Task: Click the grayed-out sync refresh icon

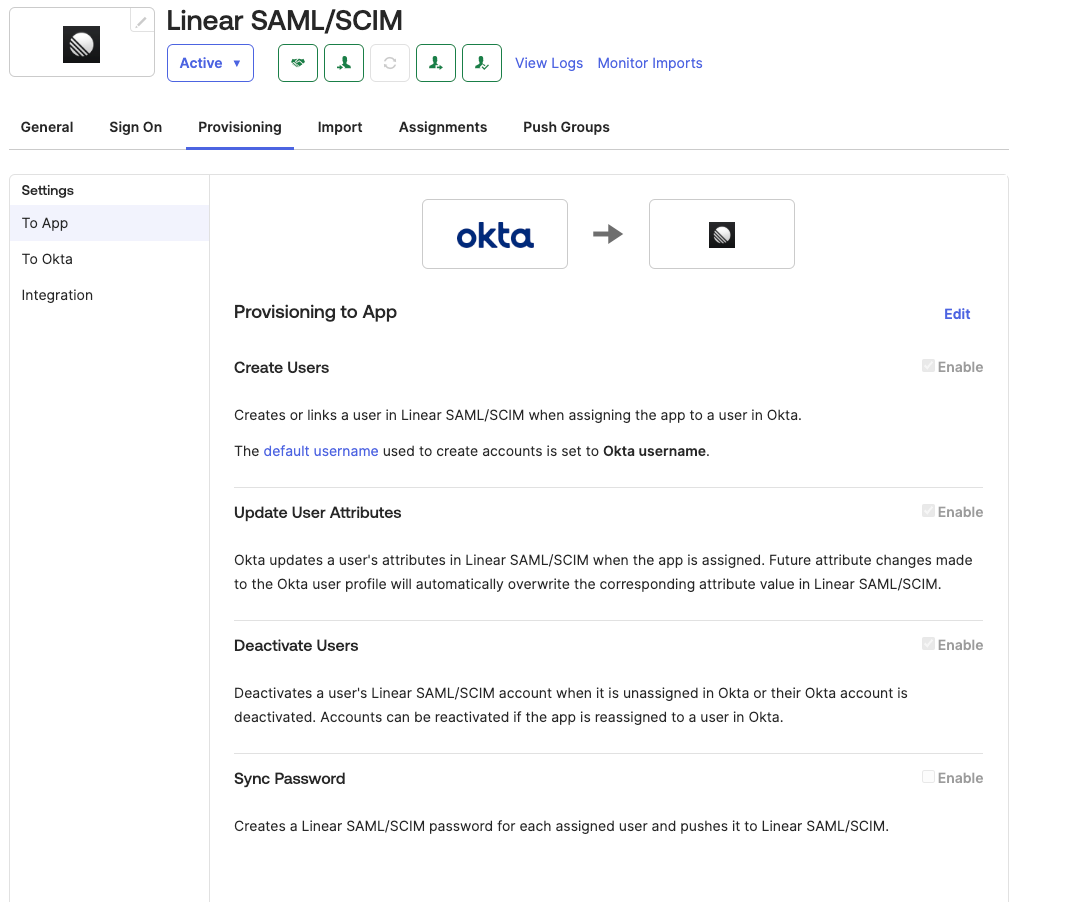Action: [x=389, y=62]
